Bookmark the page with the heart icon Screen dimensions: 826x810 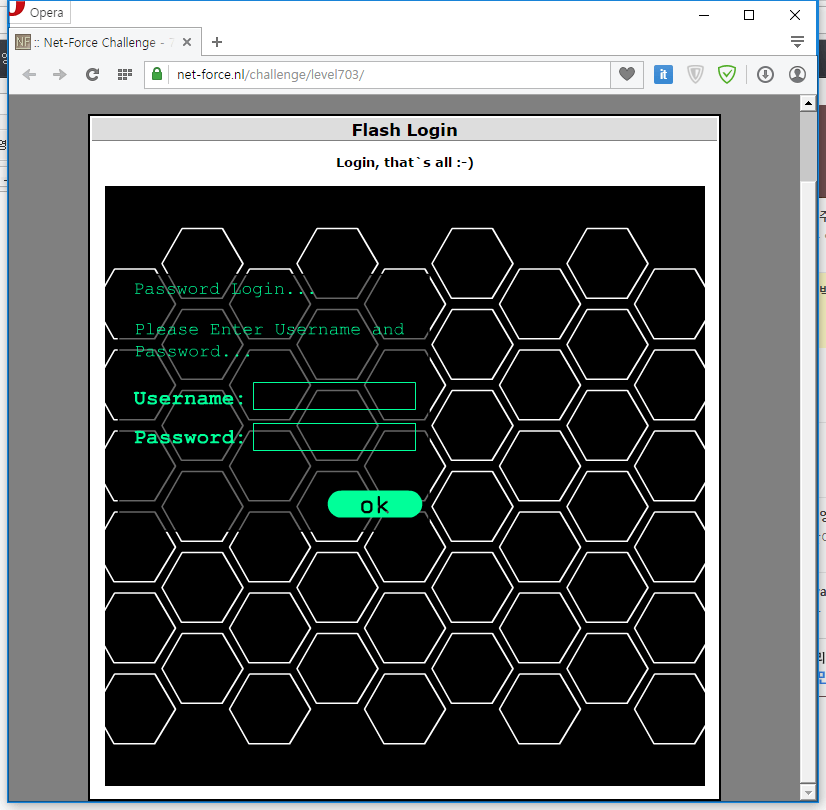pos(626,74)
